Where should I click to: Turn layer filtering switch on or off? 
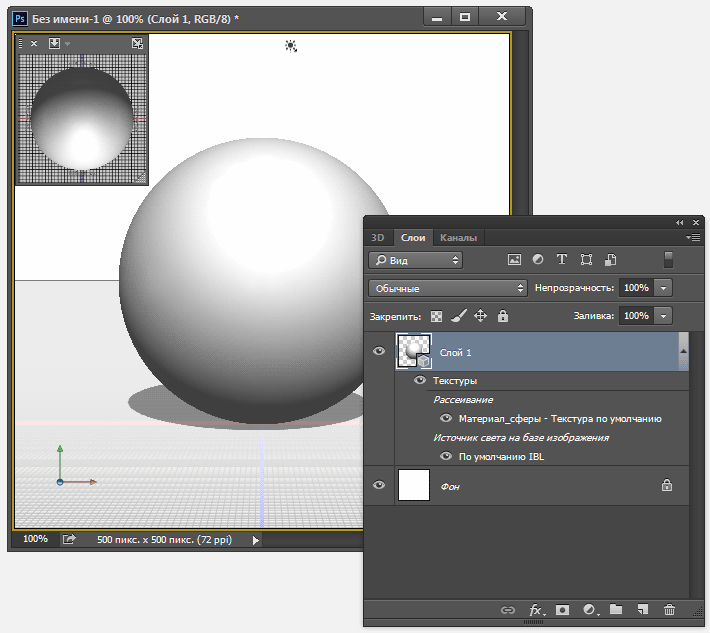(669, 259)
